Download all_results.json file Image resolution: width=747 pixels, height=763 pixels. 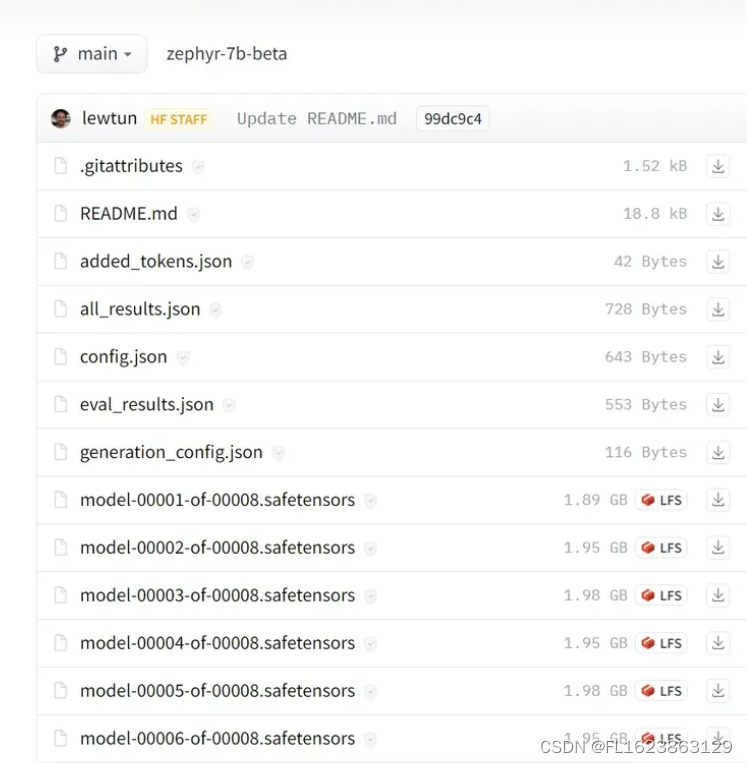click(718, 309)
